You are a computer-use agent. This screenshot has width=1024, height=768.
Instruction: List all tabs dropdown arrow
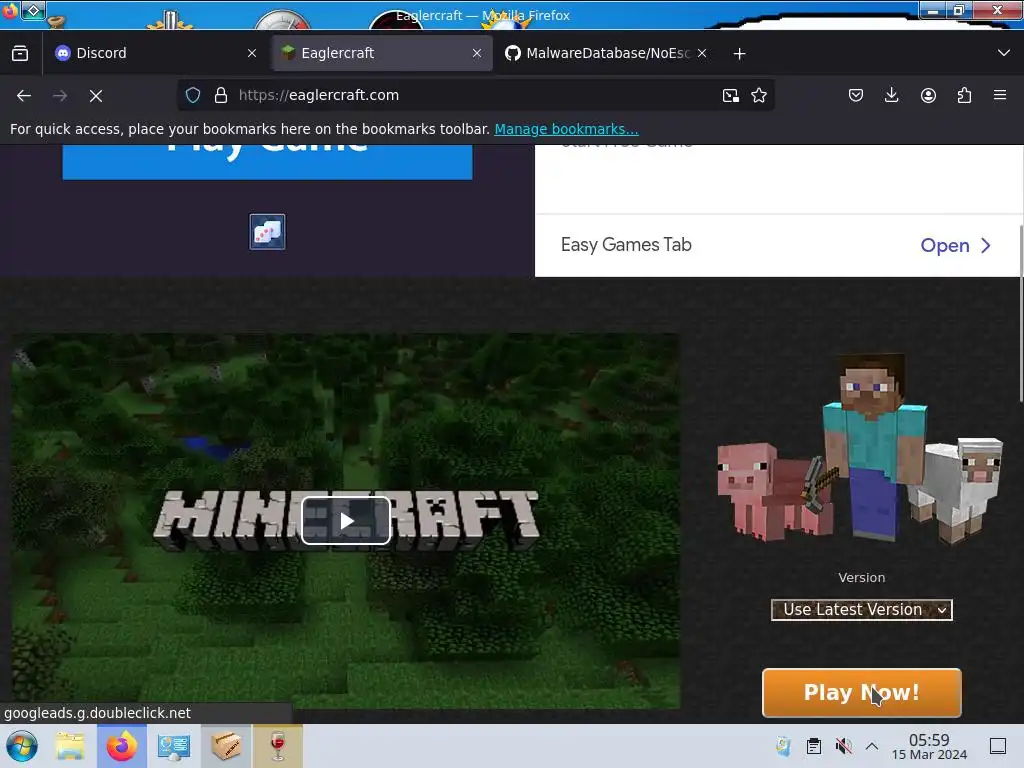tap(1004, 53)
